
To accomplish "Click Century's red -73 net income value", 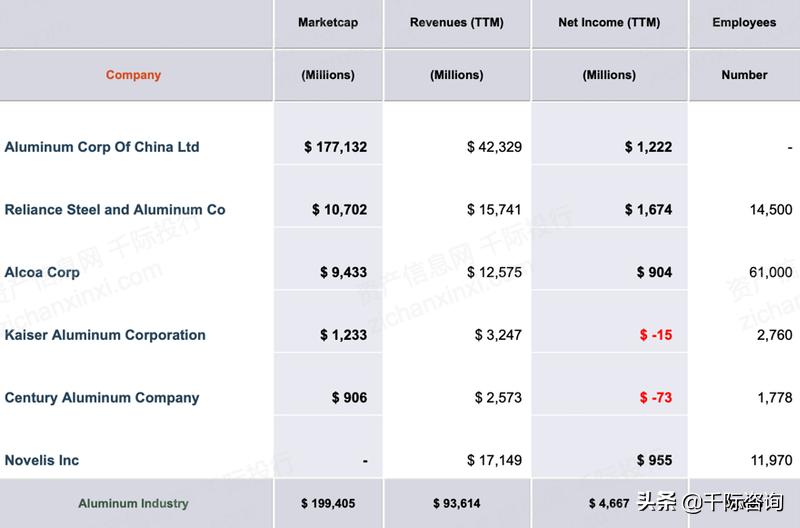I will (x=656, y=398).
